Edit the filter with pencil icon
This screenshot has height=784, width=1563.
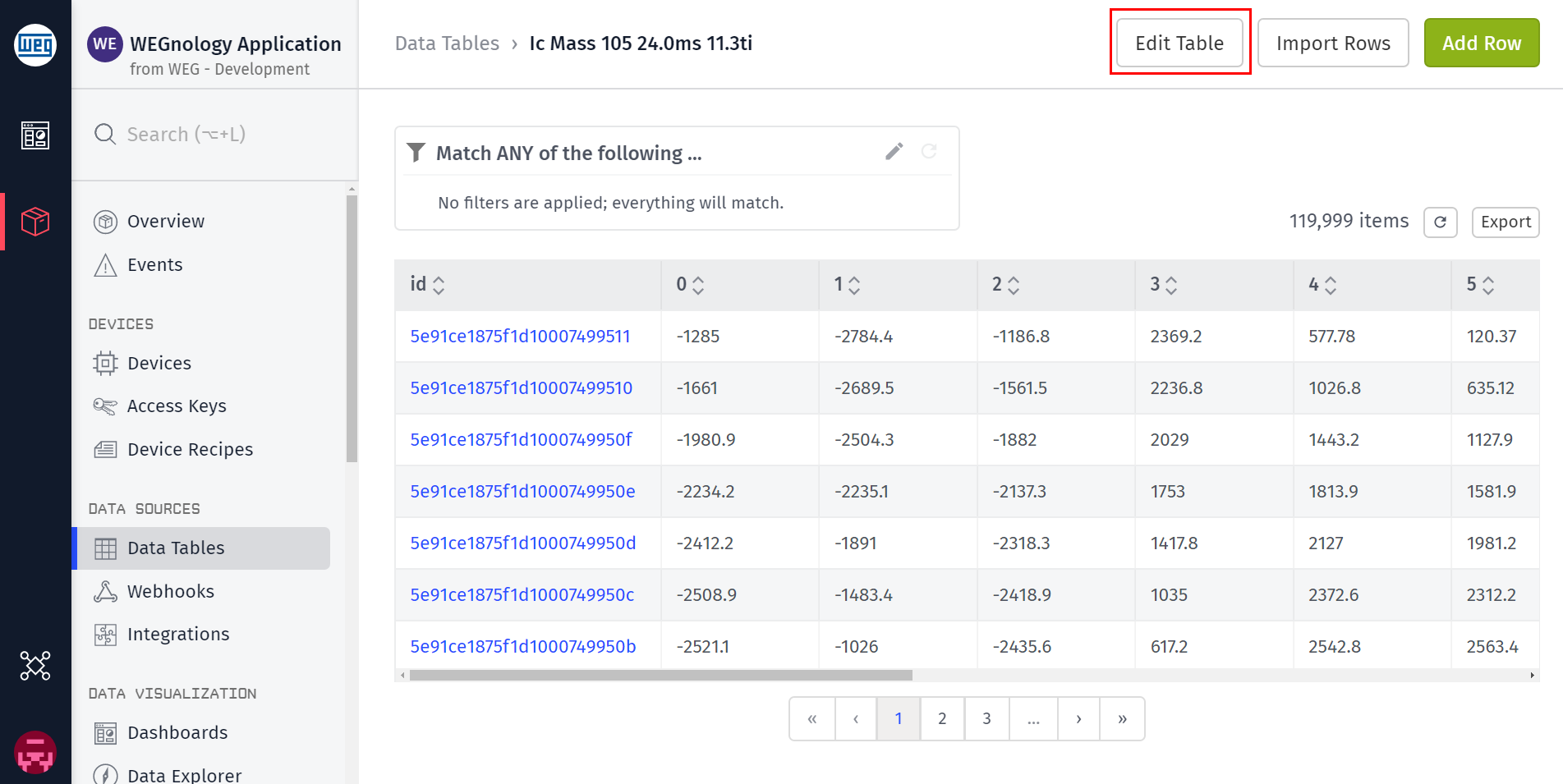point(894,151)
